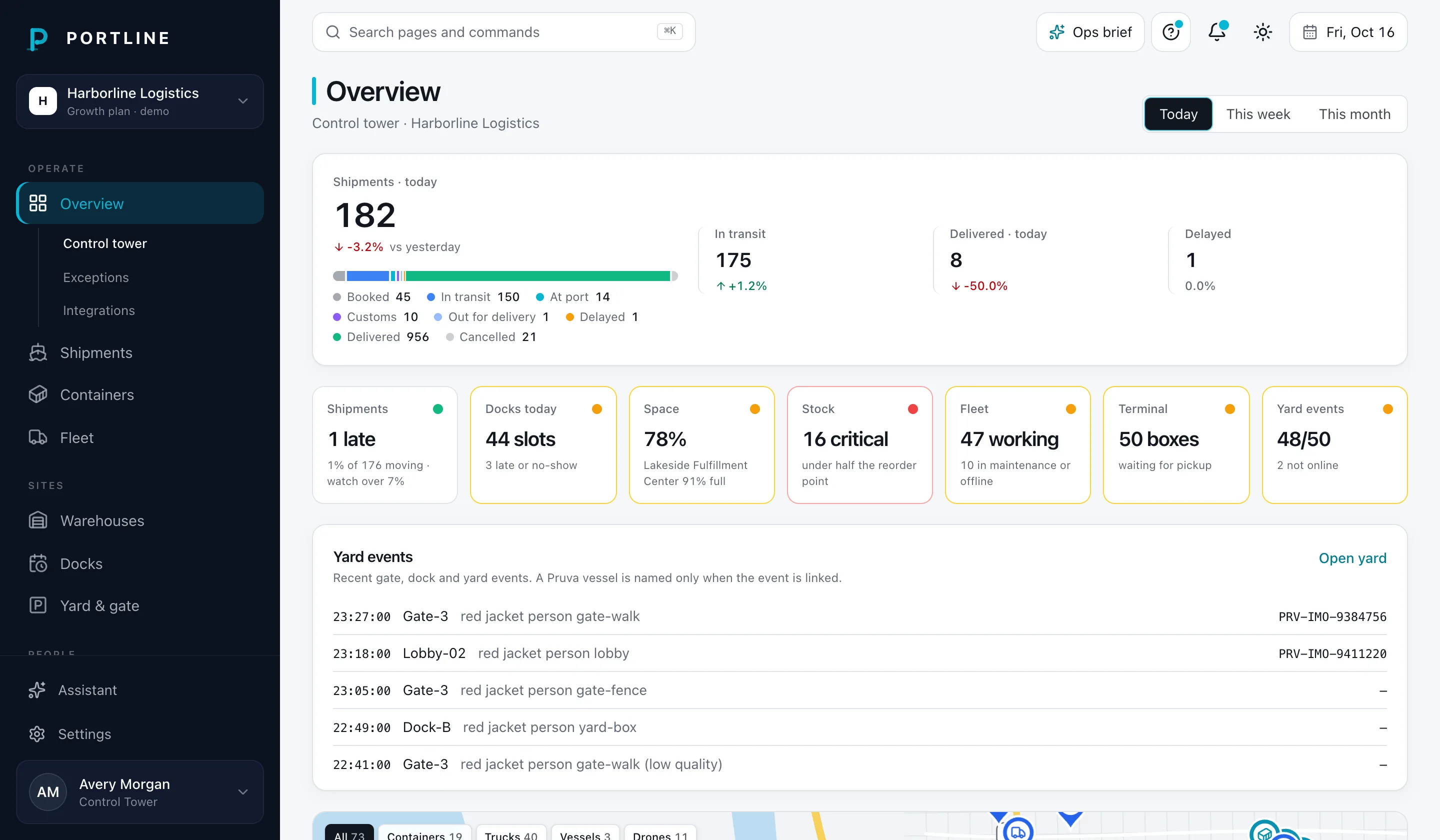Follow the Open yard link
The width and height of the screenshot is (1440, 840).
pyautogui.click(x=1352, y=557)
